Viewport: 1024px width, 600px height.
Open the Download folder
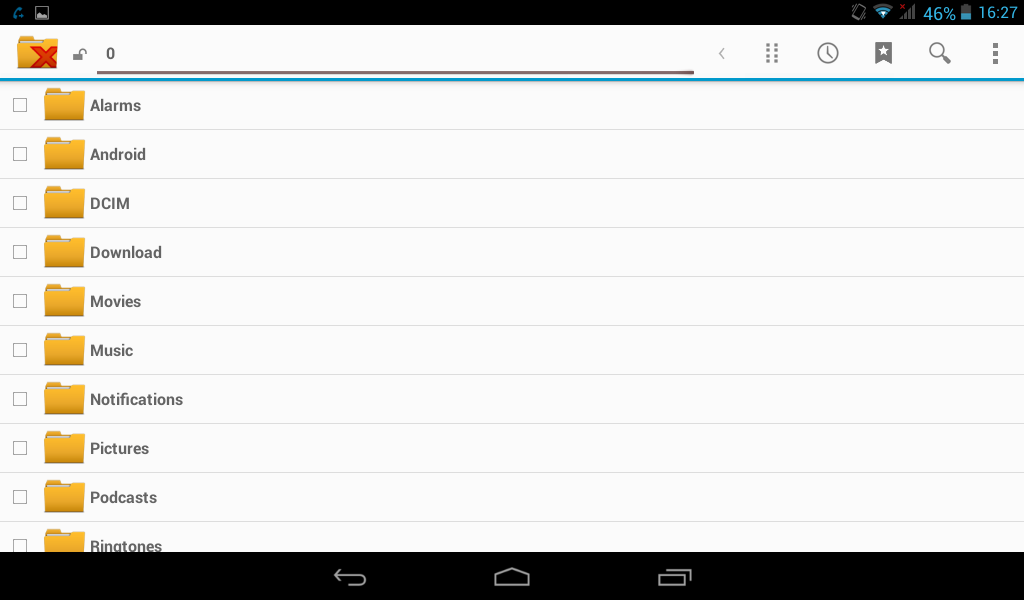coord(512,252)
